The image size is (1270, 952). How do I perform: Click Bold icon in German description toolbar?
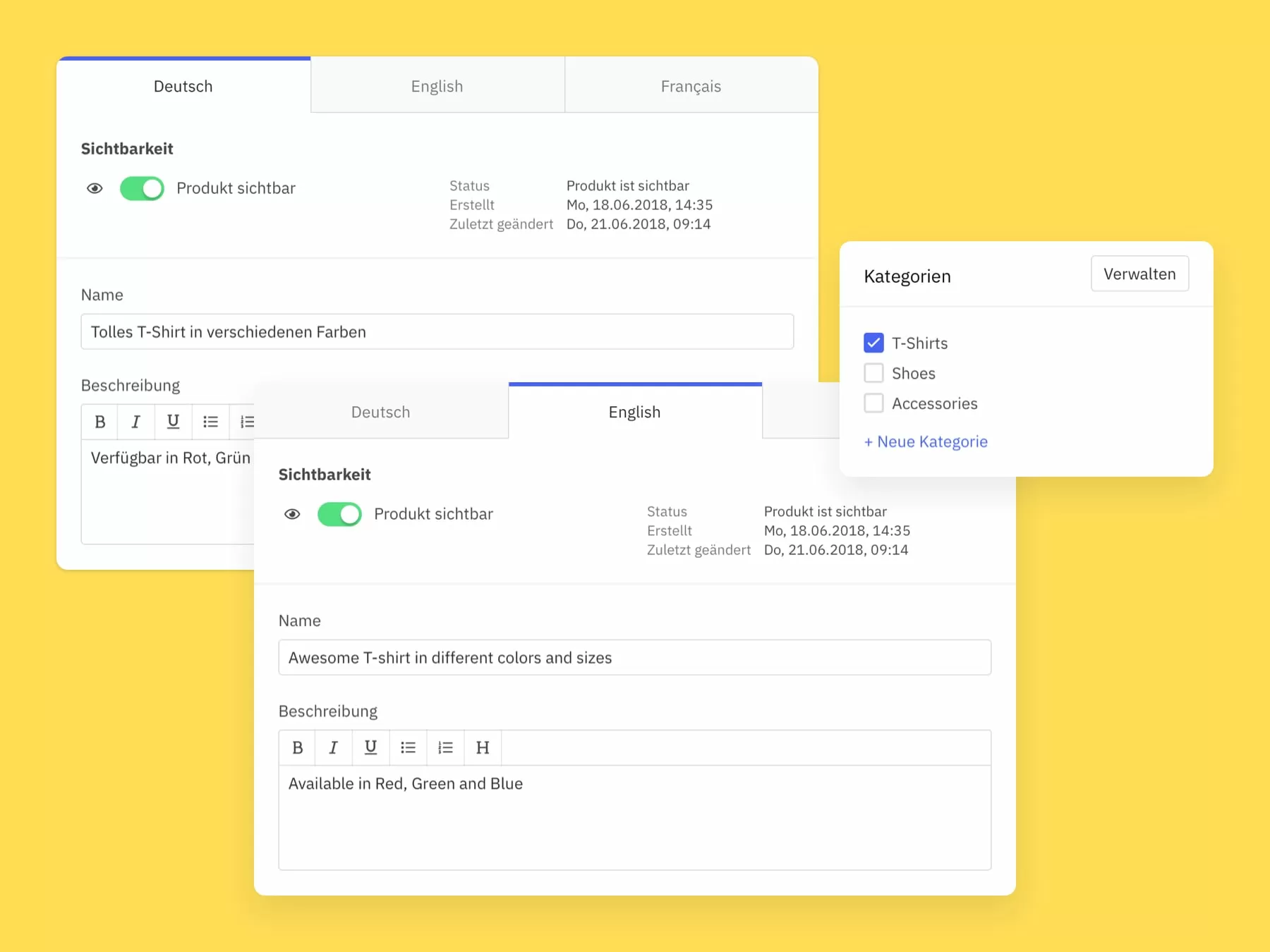100,422
